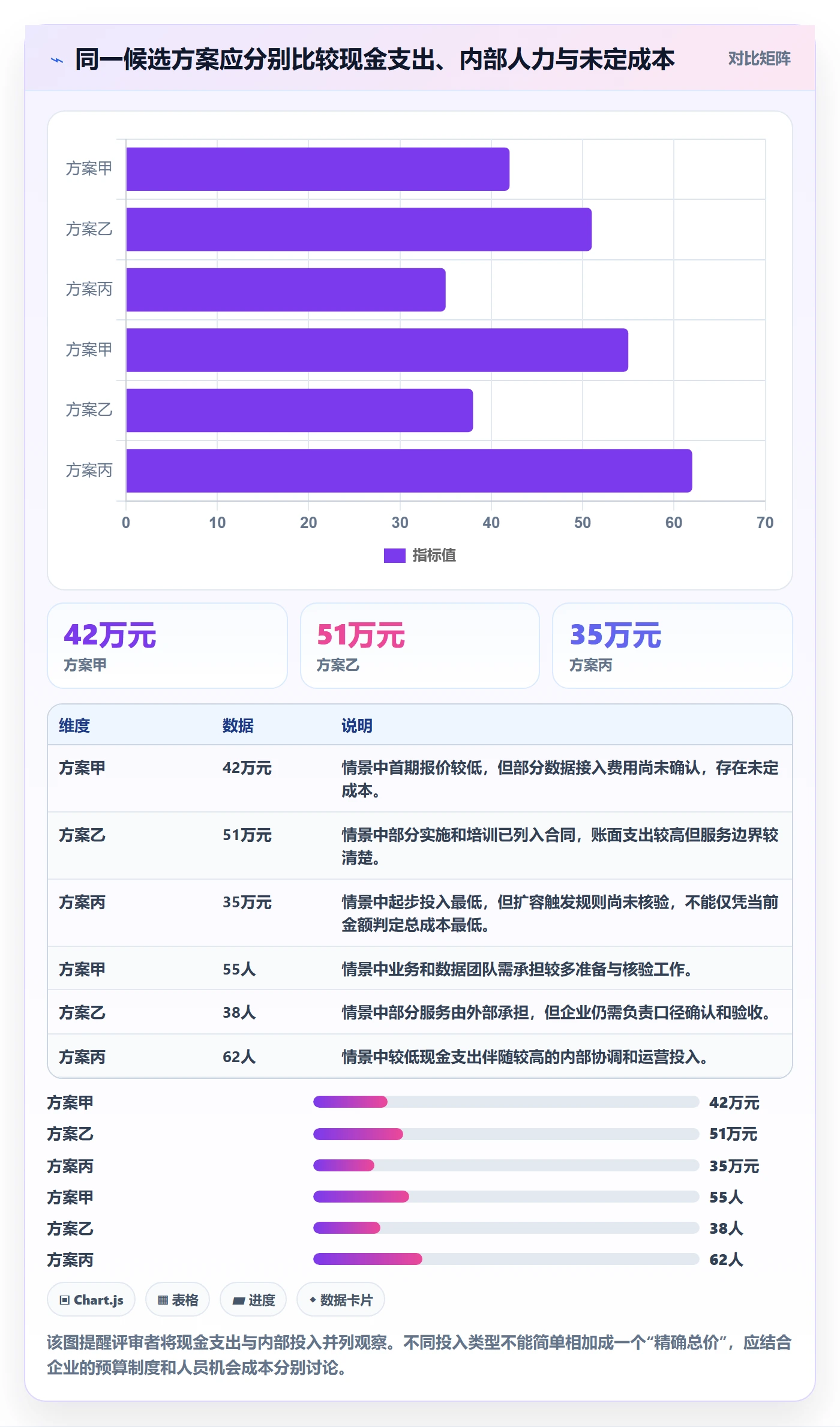Click the description about 较低现金支出
Viewport: 840px width, 1427px height.
pyautogui.click(x=525, y=1057)
